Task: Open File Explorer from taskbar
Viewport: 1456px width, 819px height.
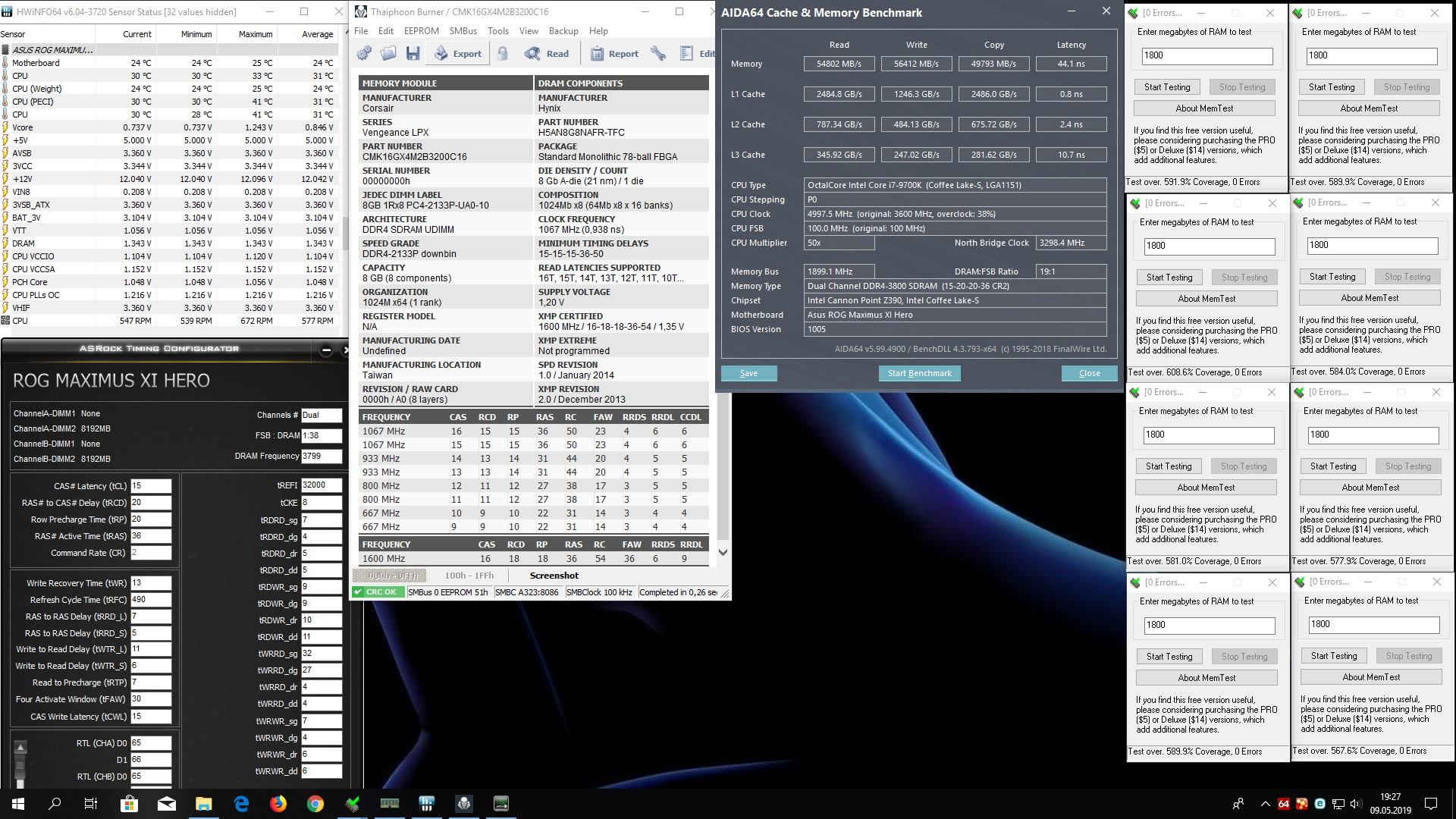Action: coord(203,804)
